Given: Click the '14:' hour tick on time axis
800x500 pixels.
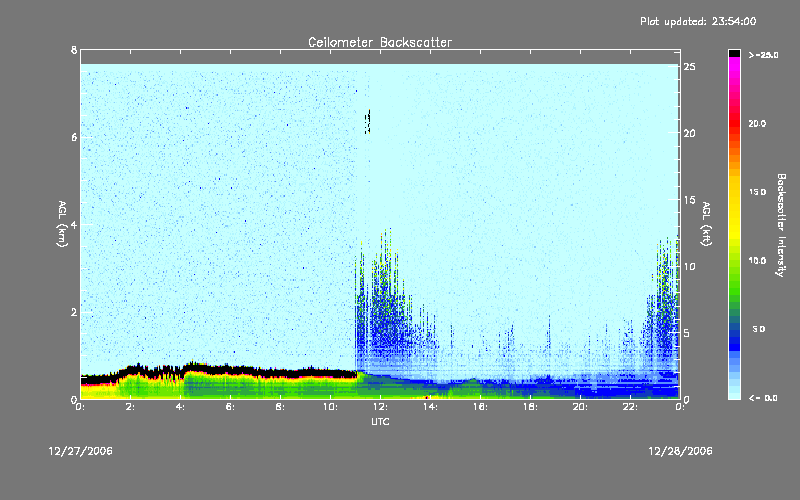Looking at the screenshot, I should tap(430, 407).
